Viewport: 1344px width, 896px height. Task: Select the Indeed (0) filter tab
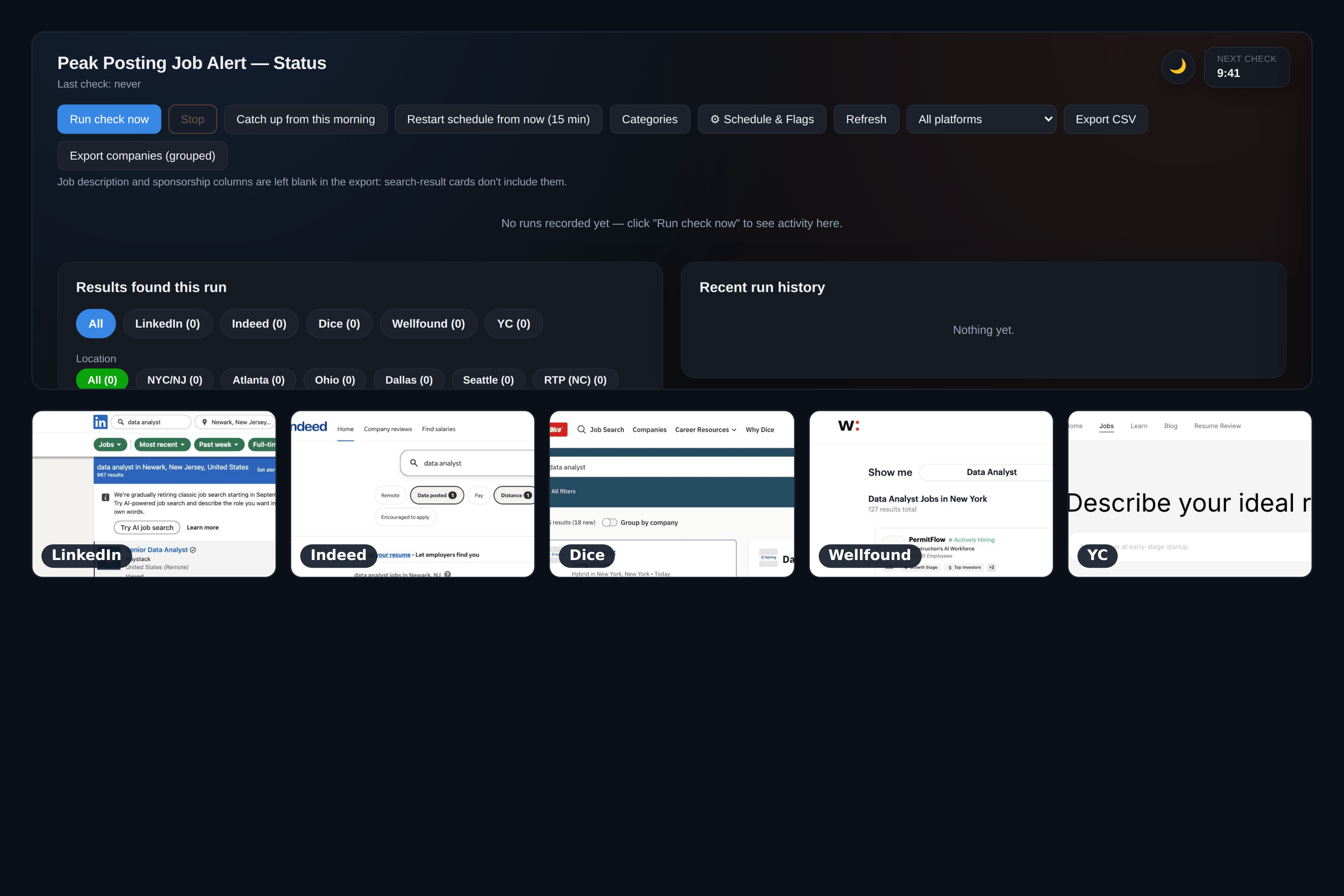pyautogui.click(x=259, y=323)
